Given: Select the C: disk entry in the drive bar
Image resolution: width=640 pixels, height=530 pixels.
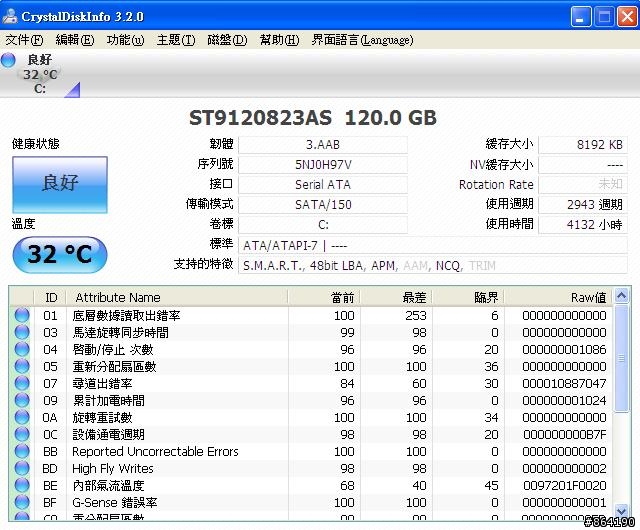Looking at the screenshot, I should (40, 74).
